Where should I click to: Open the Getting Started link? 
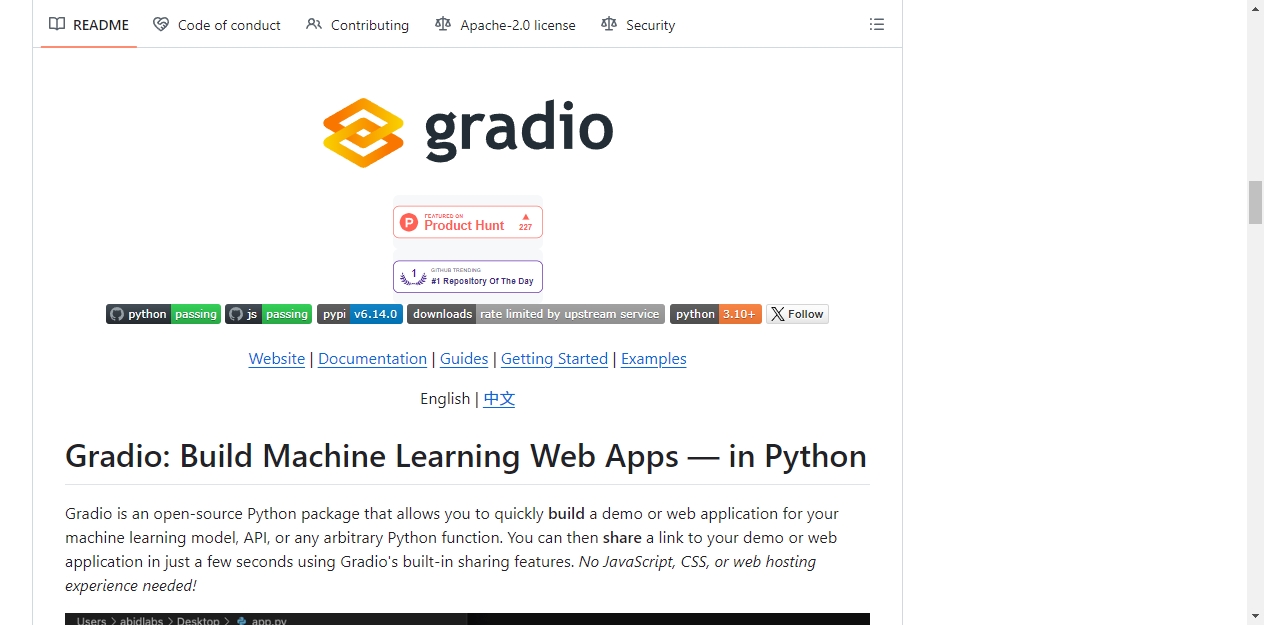pyautogui.click(x=554, y=359)
